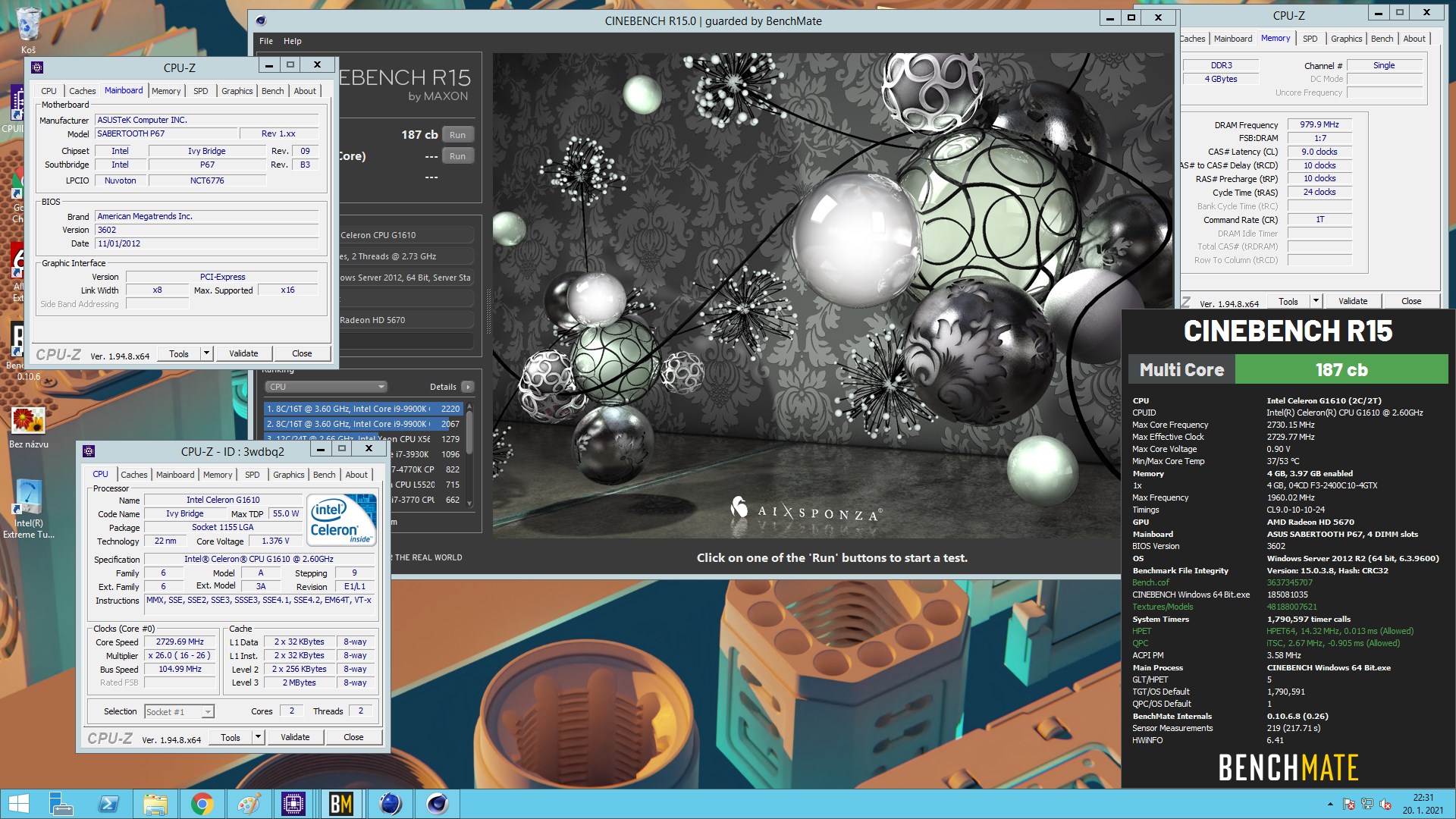Image resolution: width=1456 pixels, height=819 pixels.
Task: Switch to CPU-Z in the taskbar
Action: coord(293,804)
